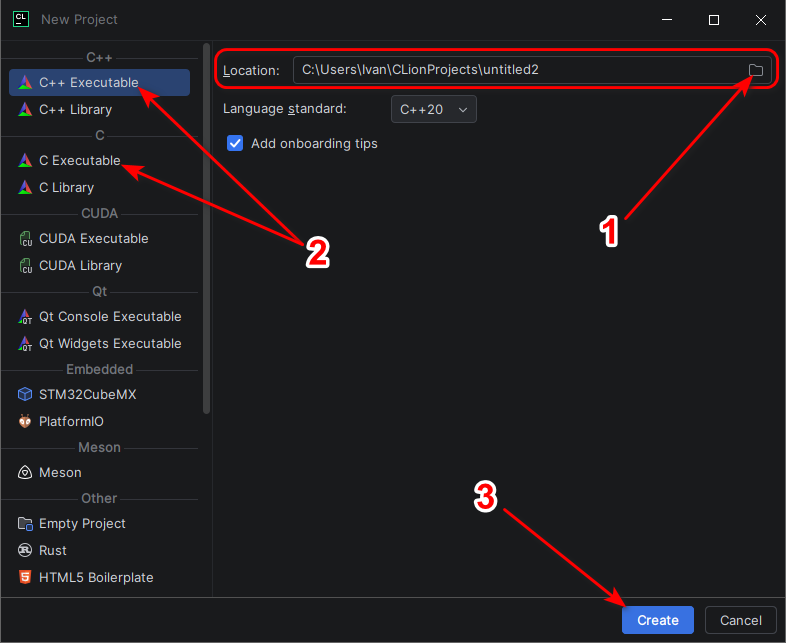Screen dimensions: 786x643
Task: Open the Language standard C++20 dropdown
Action: [434, 109]
